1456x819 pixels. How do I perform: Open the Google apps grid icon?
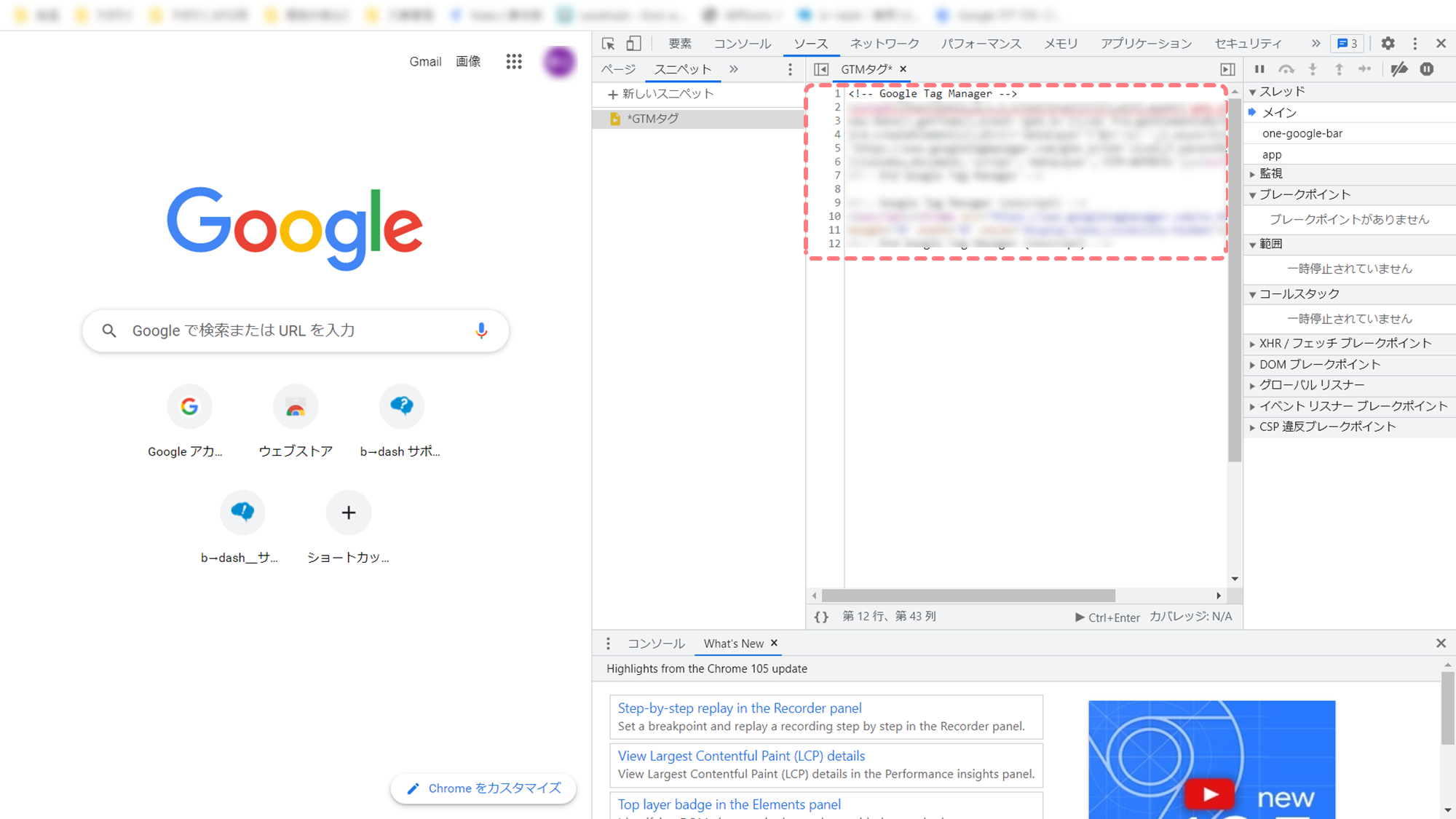click(514, 62)
